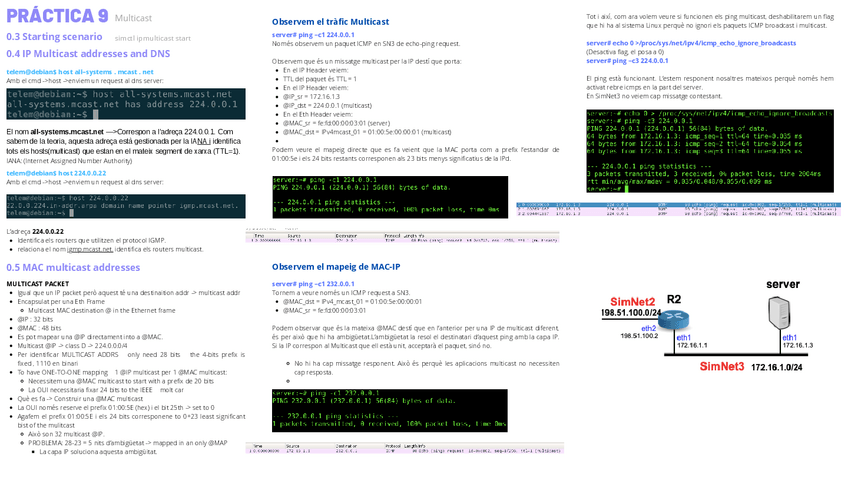This screenshot has width=848, height=477.
Task: Click 'L'adreça 224.0.0.22' line
Action: pyautogui.click(x=35, y=231)
